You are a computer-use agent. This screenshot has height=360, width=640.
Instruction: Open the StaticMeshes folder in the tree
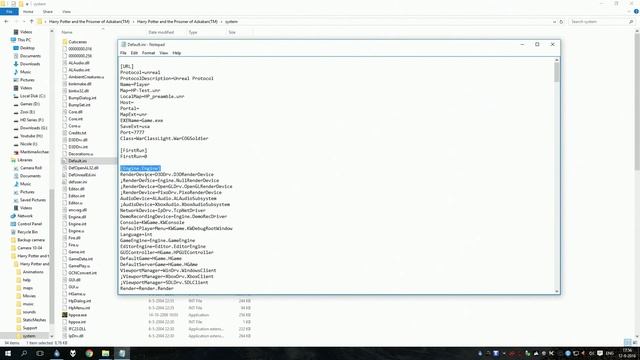[34, 320]
